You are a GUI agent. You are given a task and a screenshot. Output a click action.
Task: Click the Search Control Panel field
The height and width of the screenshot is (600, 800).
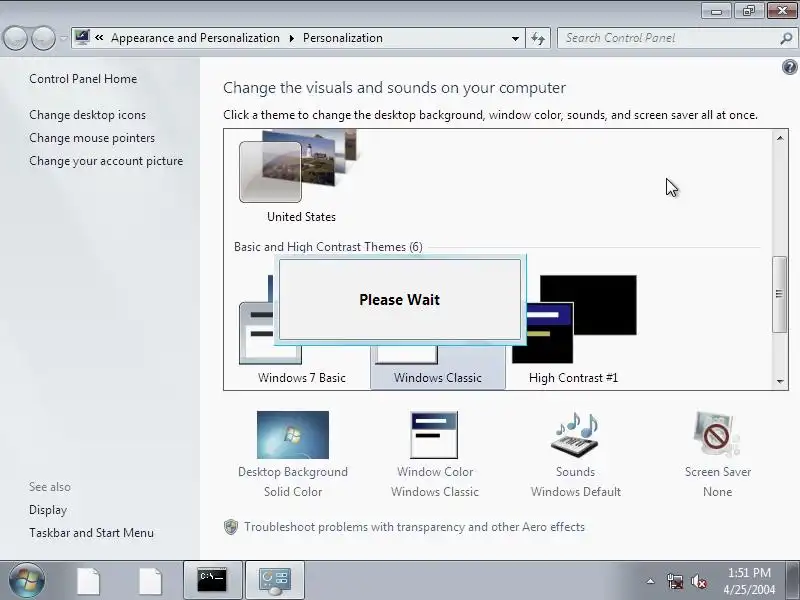coord(676,38)
